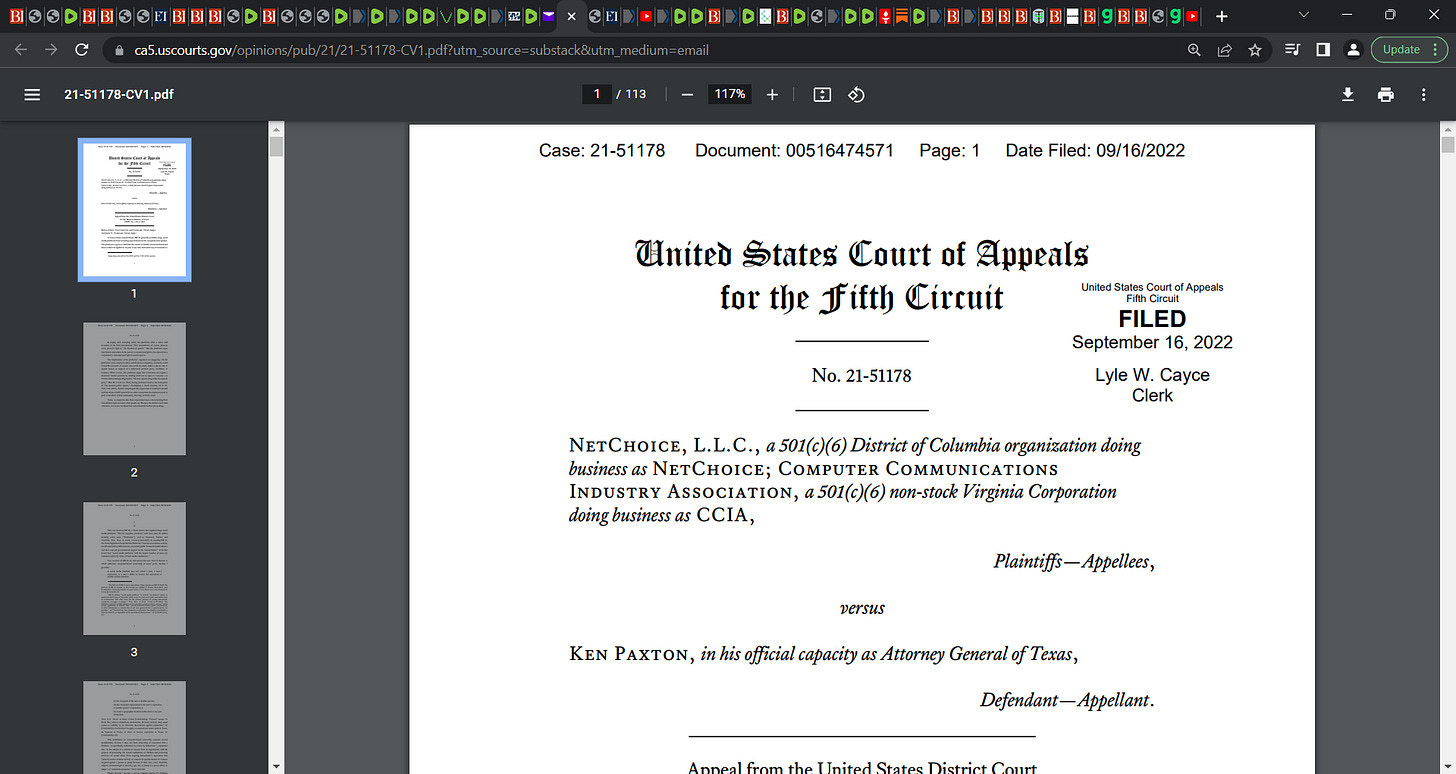1456x774 pixels.
Task: Select page 1 thumbnail
Action: tap(135, 210)
